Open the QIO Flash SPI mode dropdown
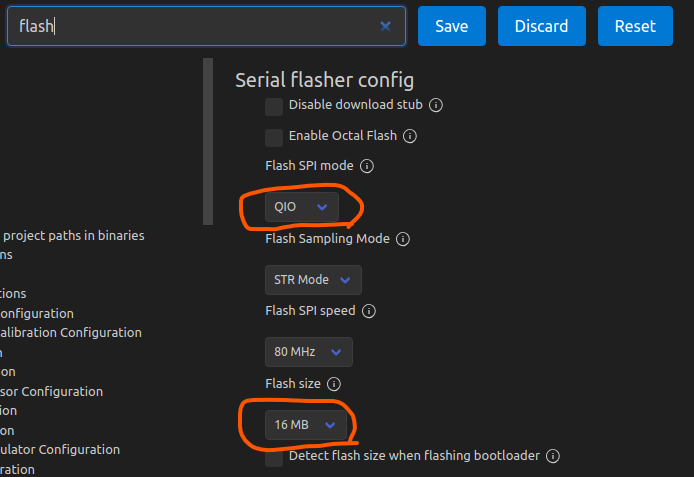The width and height of the screenshot is (694, 477). pos(301,207)
